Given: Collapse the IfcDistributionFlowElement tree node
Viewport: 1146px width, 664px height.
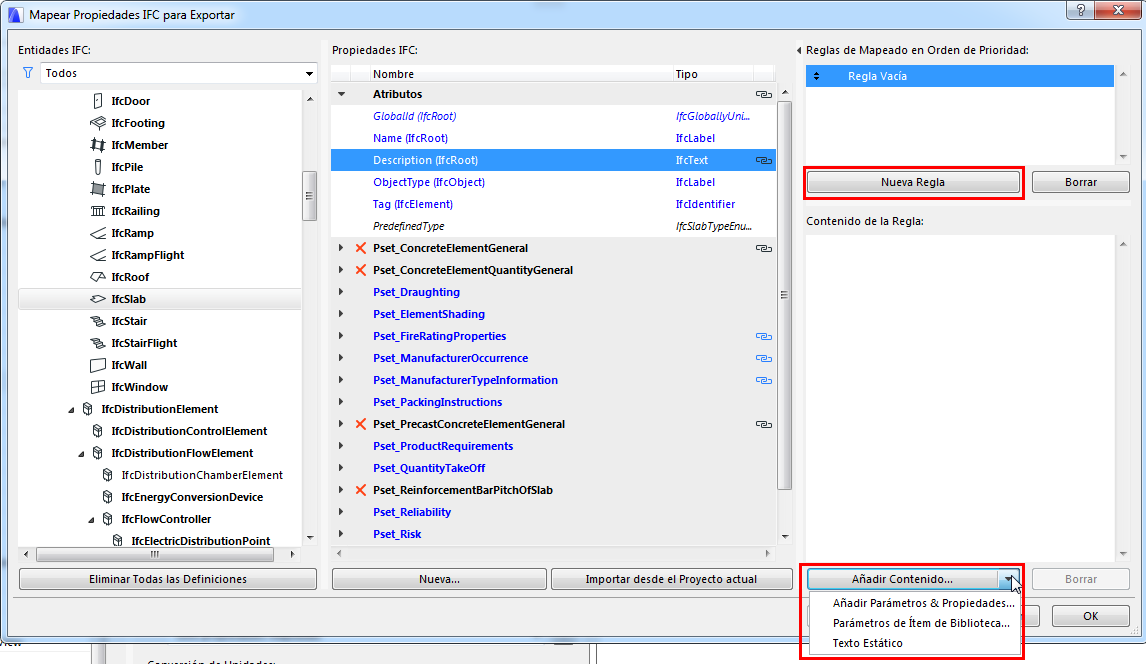Looking at the screenshot, I should (x=81, y=454).
